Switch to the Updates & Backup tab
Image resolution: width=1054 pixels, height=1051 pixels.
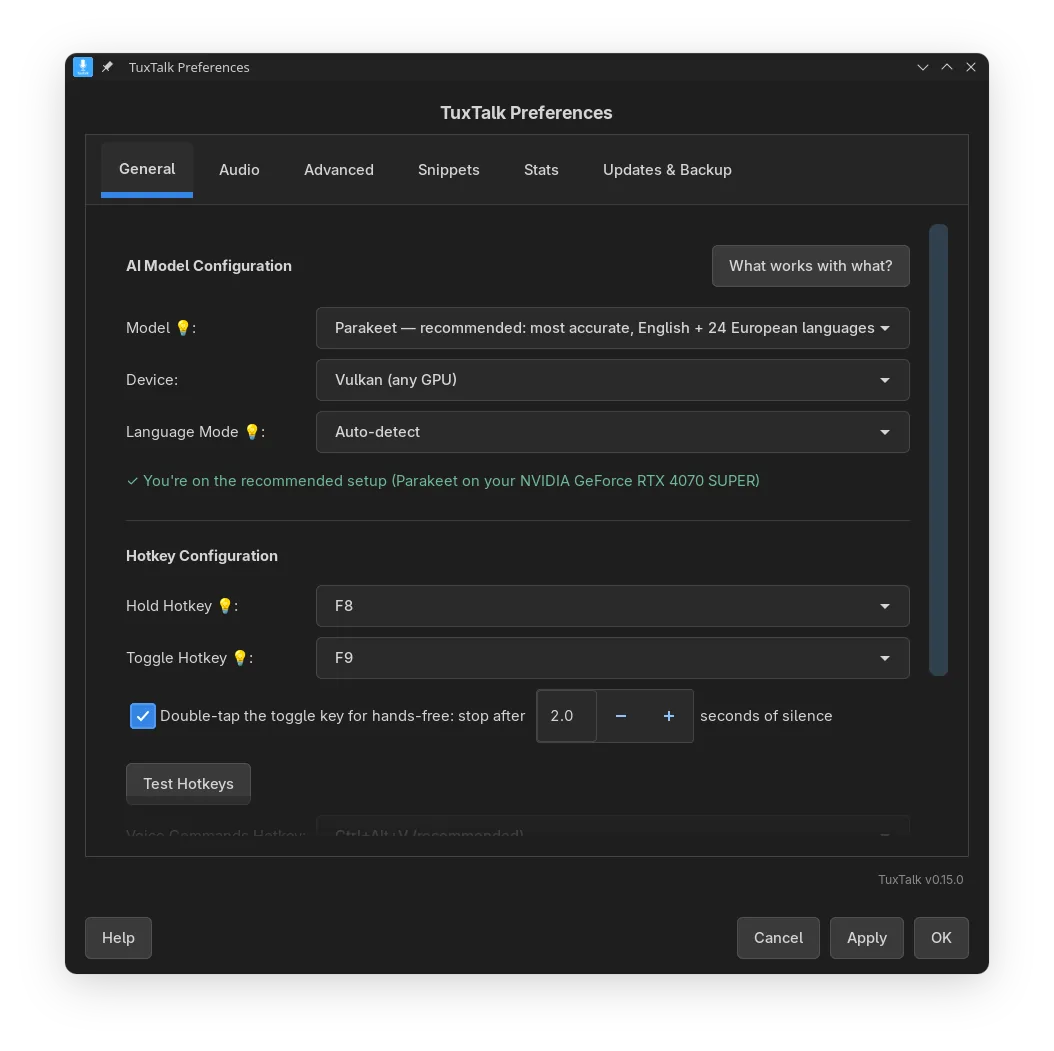click(667, 170)
